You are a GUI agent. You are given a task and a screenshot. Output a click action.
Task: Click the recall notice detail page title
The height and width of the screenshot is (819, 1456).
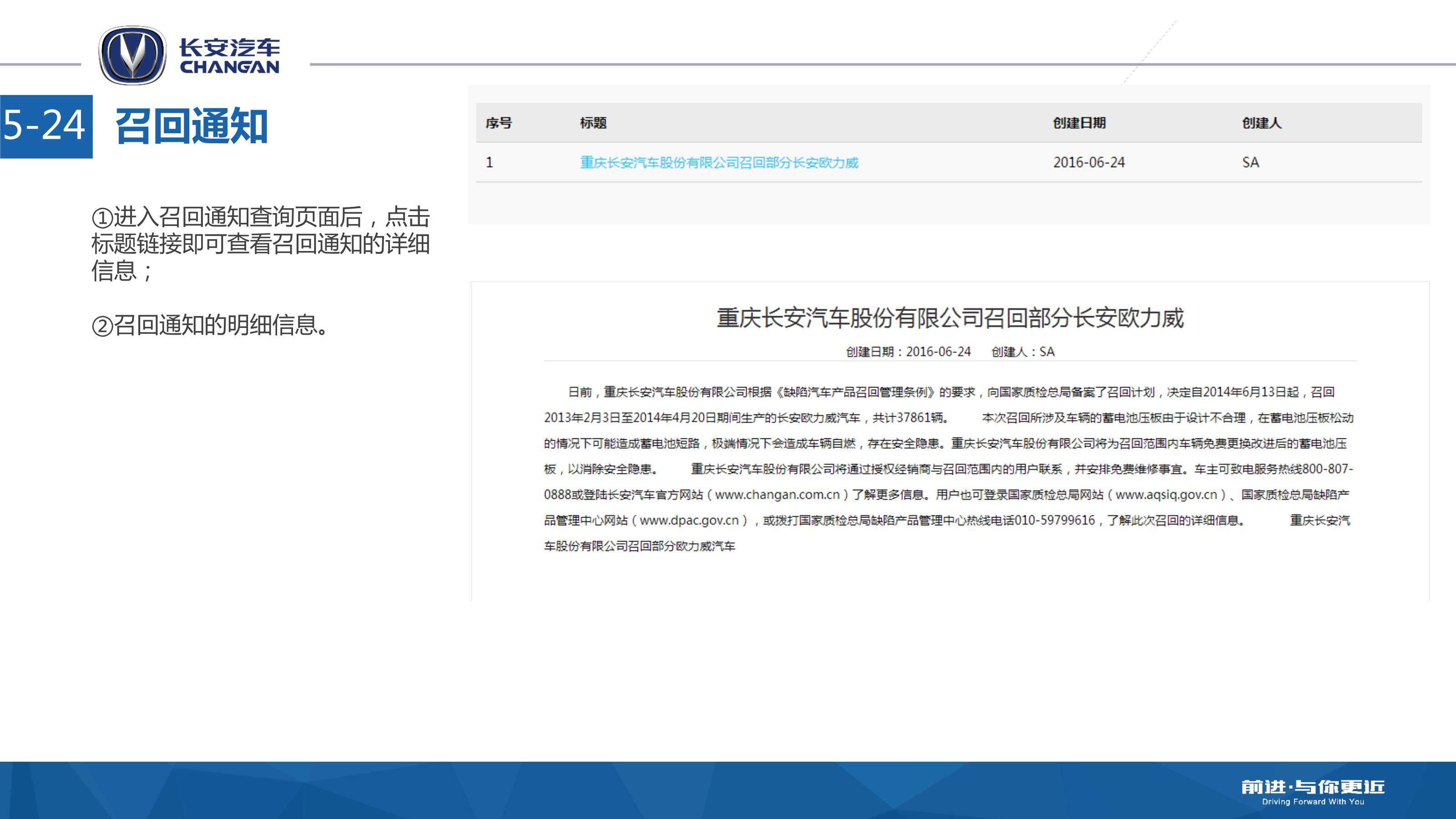(950, 318)
